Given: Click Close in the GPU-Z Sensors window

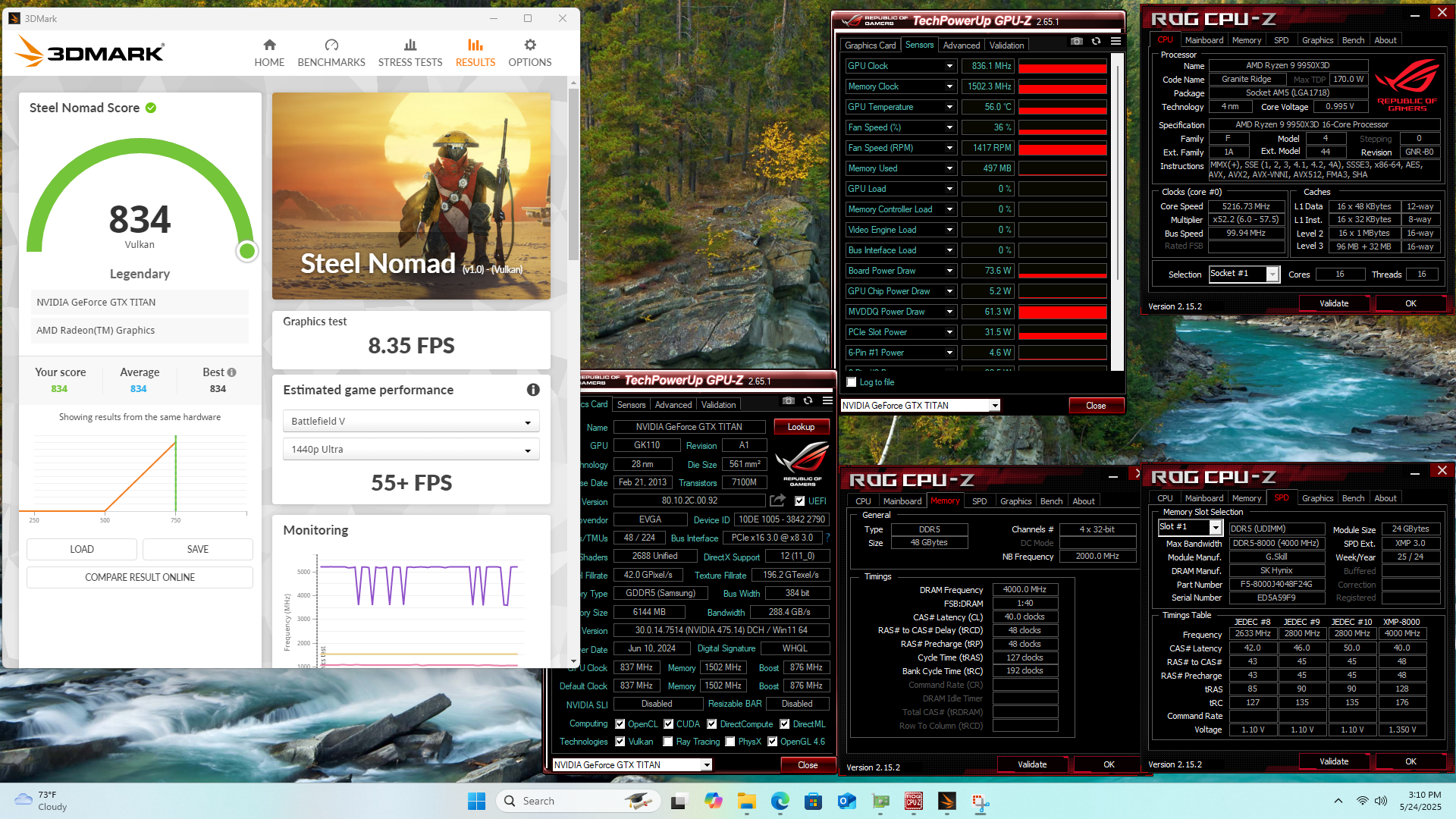Looking at the screenshot, I should [x=1096, y=406].
